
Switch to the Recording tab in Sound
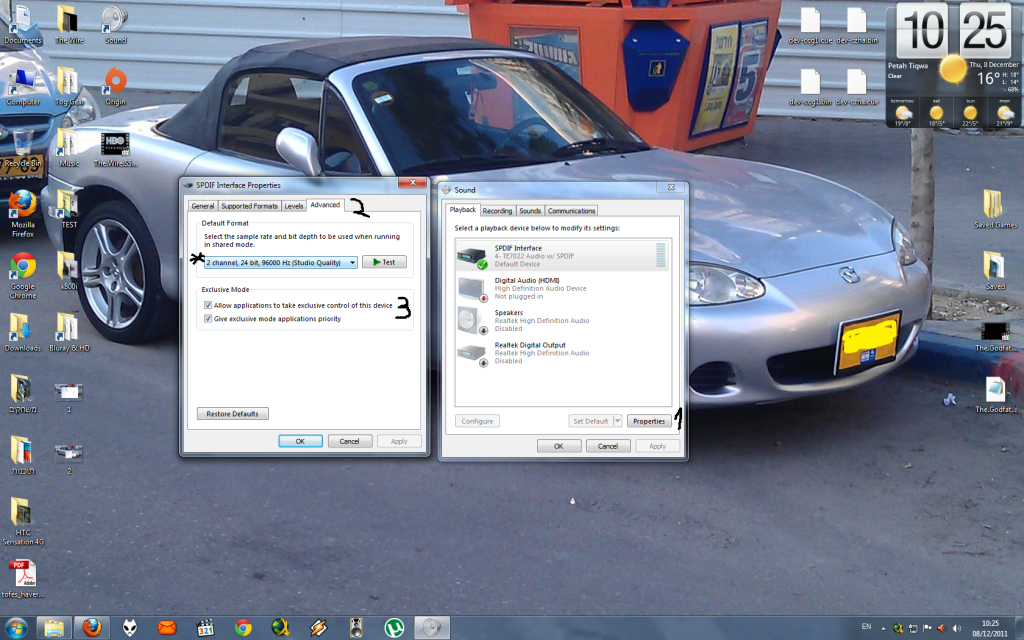pyautogui.click(x=497, y=211)
